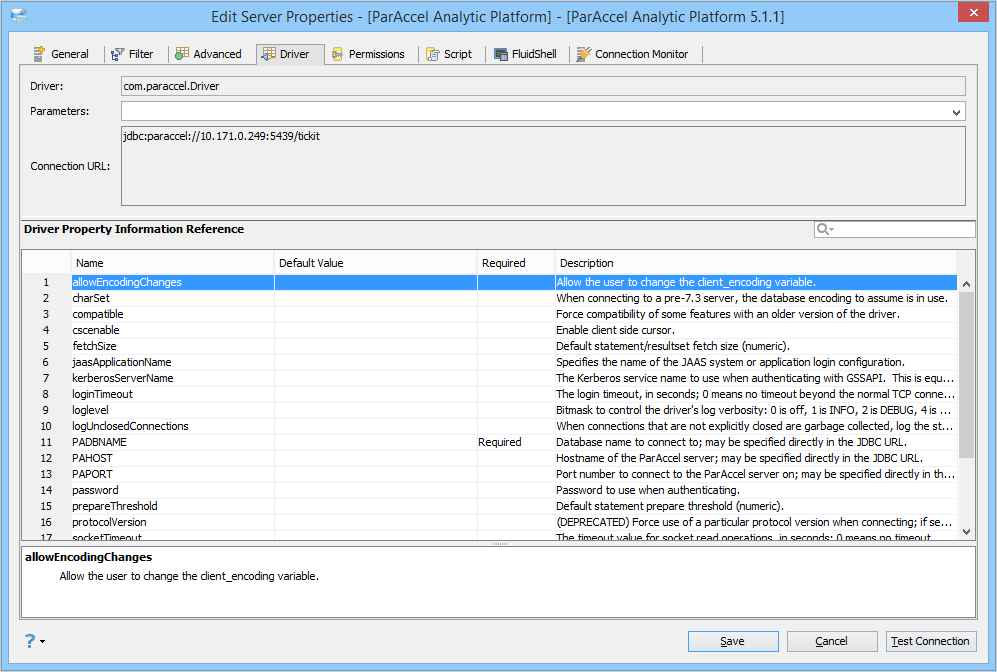Select the prepareThreshold property row
Viewport: 997px width, 672px height.
490,506
